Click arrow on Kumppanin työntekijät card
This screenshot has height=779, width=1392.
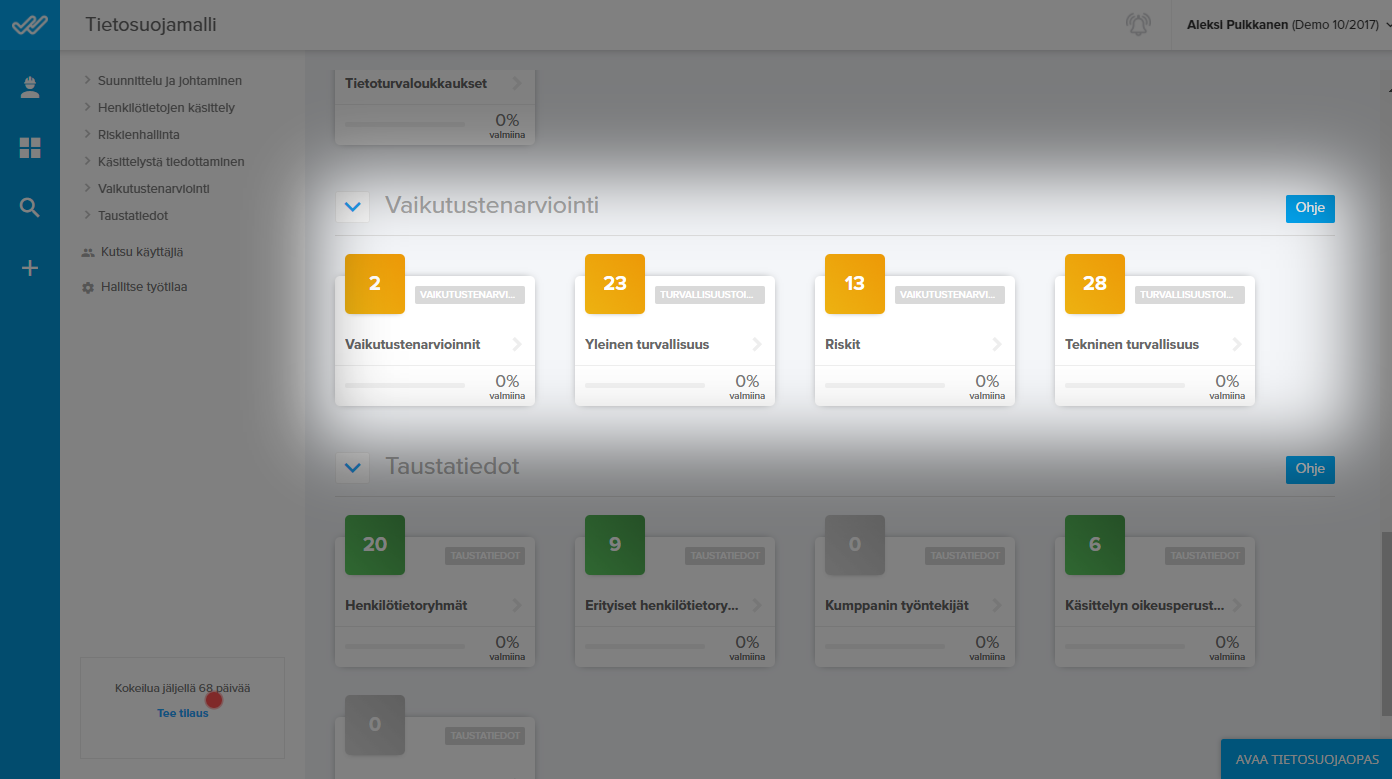pyautogui.click(x=997, y=605)
